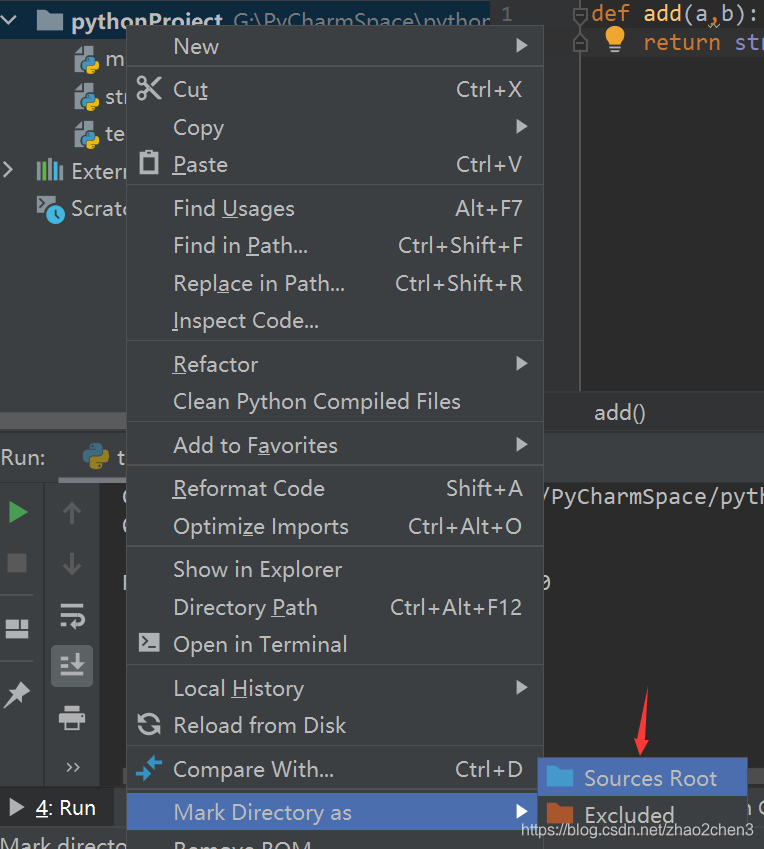Screen dimensions: 764x849
Task: Select the Python file starting with 'st'
Action: click(x=100, y=97)
